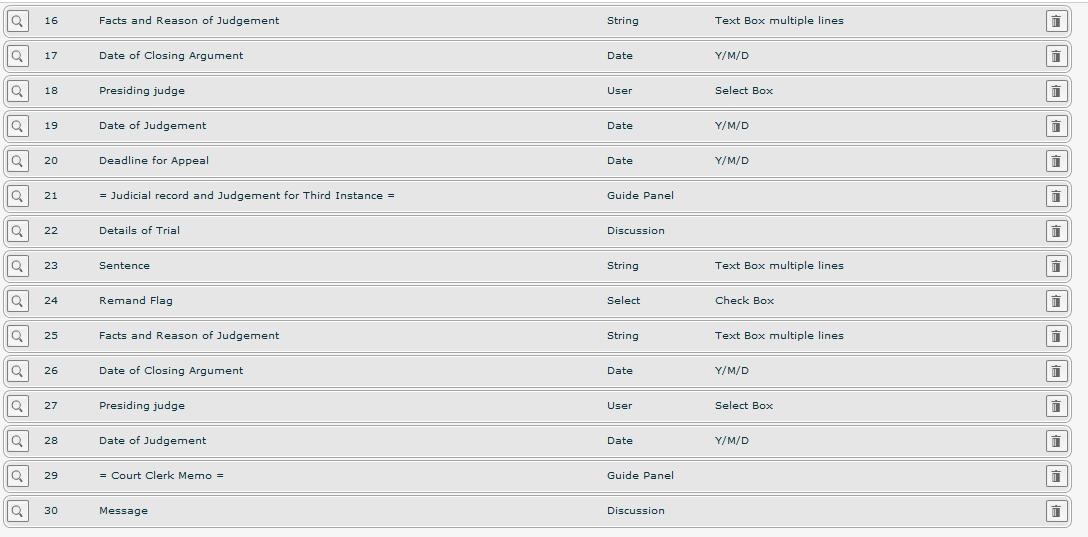The height and width of the screenshot is (537, 1088).
Task: Click magnifier icon for Presiding judge row 18
Action: [x=17, y=91]
